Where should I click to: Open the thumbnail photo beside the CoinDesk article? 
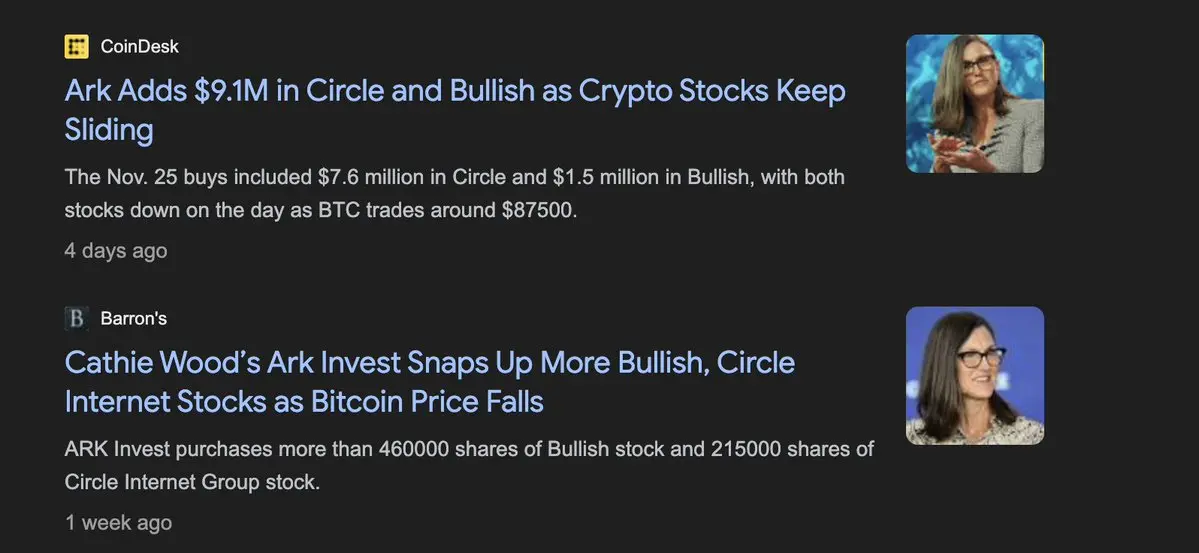975,103
